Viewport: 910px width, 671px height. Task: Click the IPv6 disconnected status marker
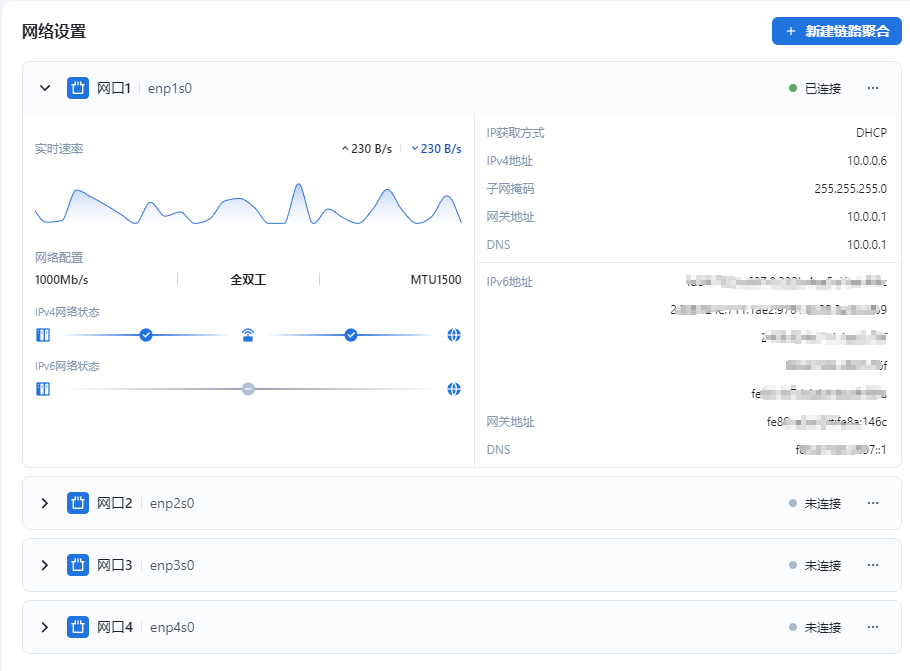tap(248, 389)
